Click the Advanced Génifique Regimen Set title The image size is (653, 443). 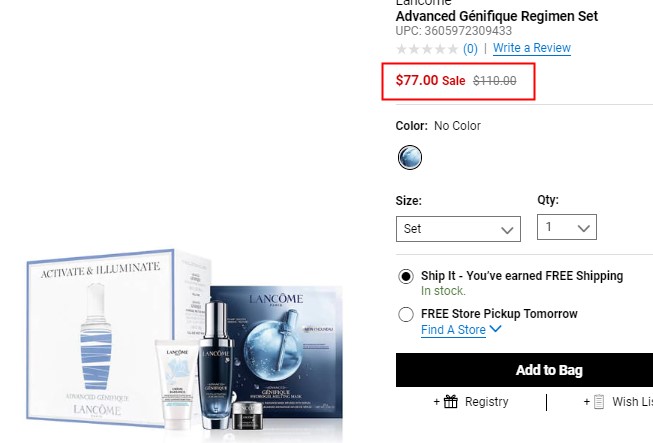pos(496,16)
